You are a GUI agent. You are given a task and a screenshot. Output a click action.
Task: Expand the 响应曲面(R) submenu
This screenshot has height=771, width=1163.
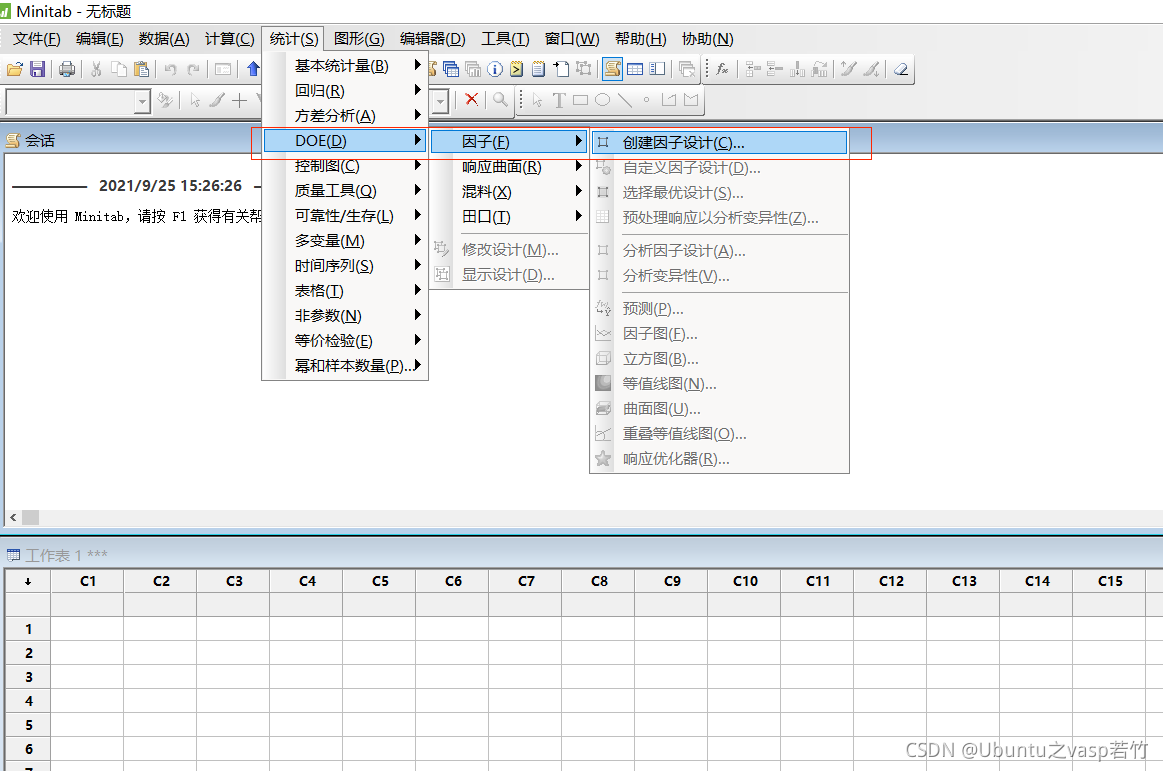coord(509,167)
